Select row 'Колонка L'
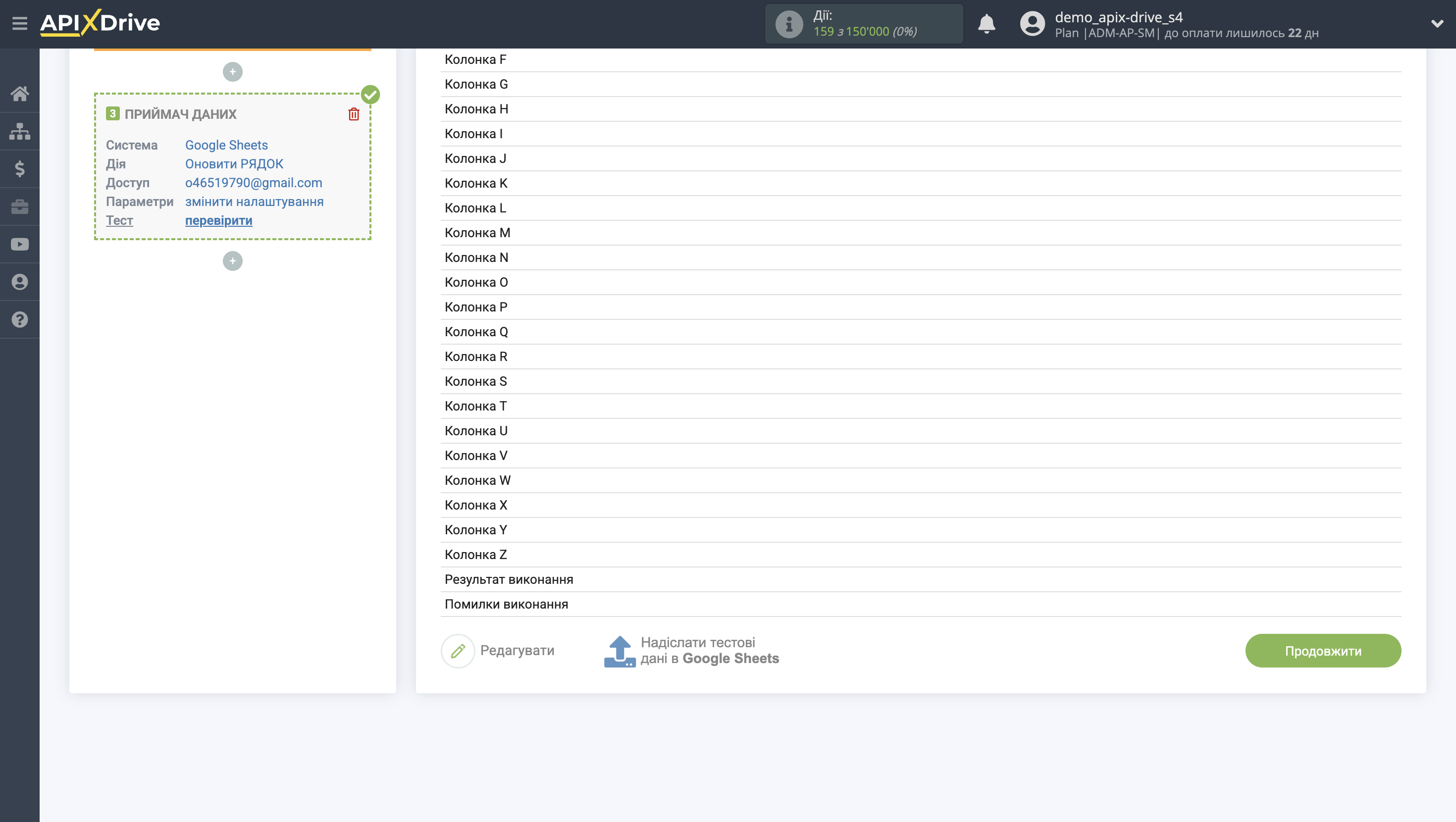The height and width of the screenshot is (822, 1456). [921, 208]
